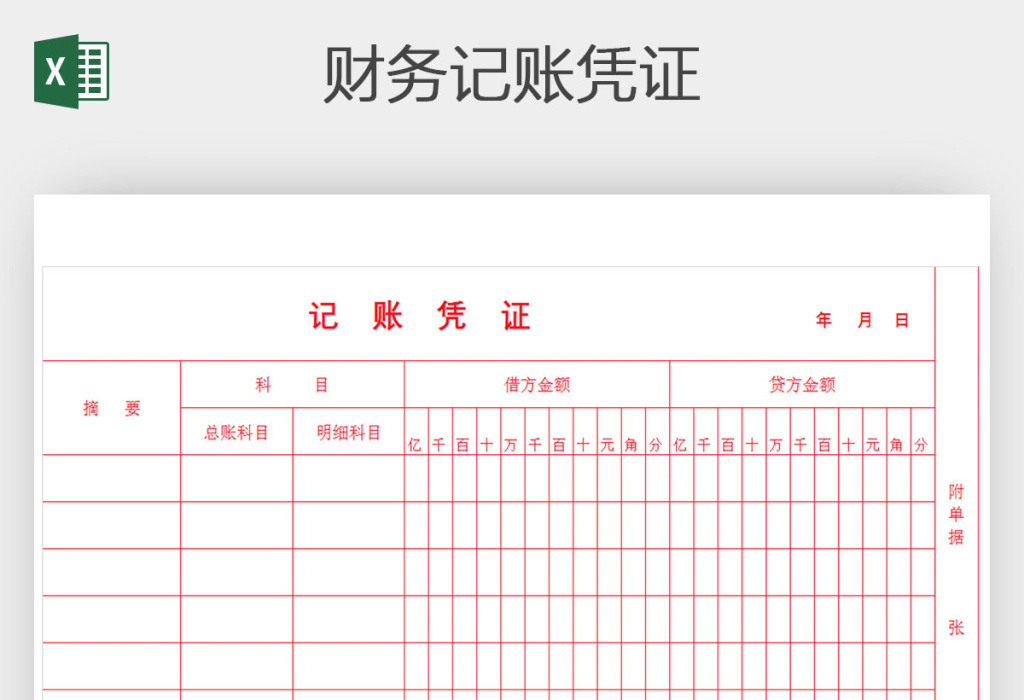1024x700 pixels.
Task: Select the 明细科目 header cell
Action: [349, 432]
